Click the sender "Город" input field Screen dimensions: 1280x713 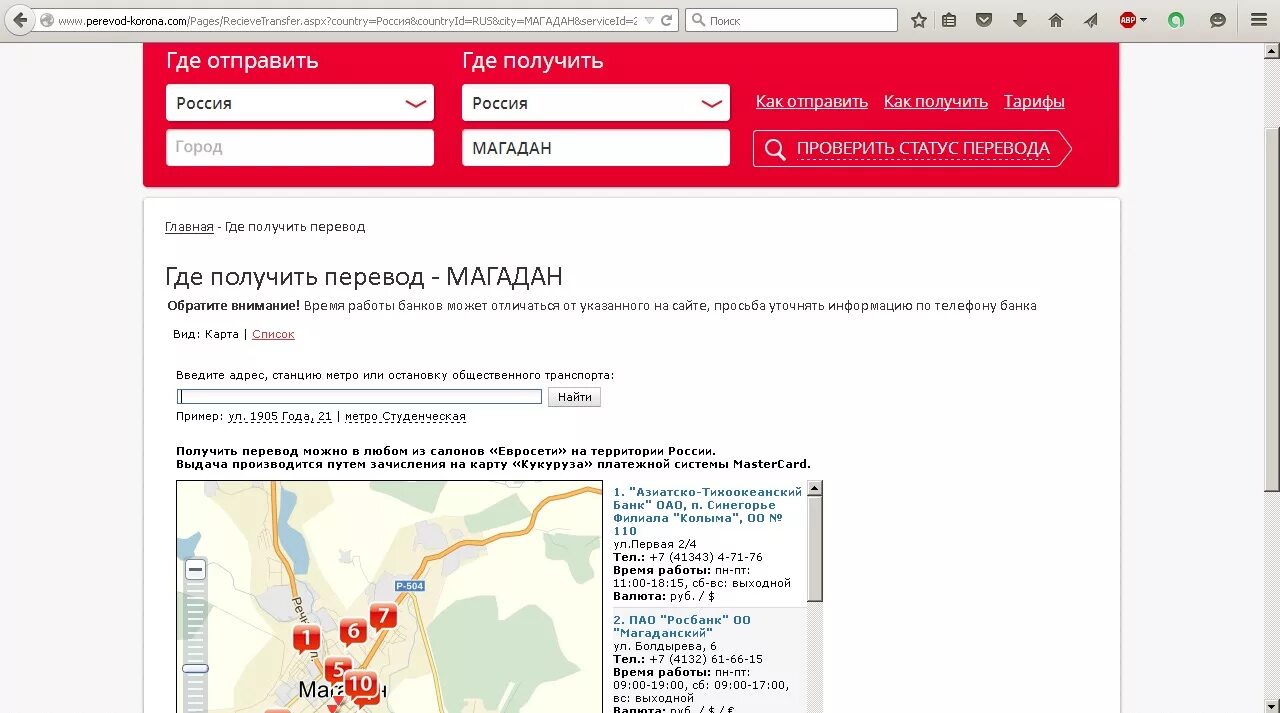[300, 147]
